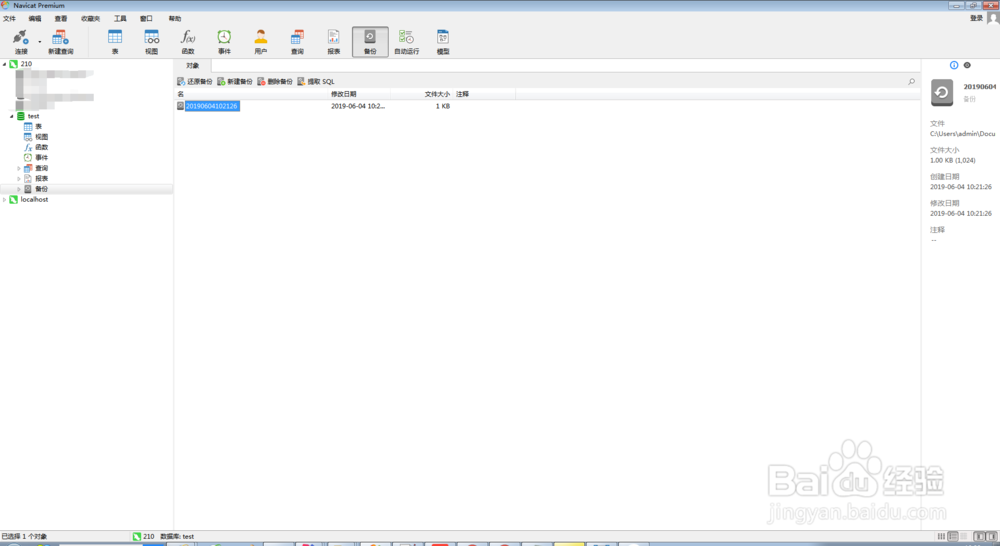Viewport: 1000px width, 546px height.
Task: Click the 2019-06-04 10:2... modified date cell
Action: 358,106
